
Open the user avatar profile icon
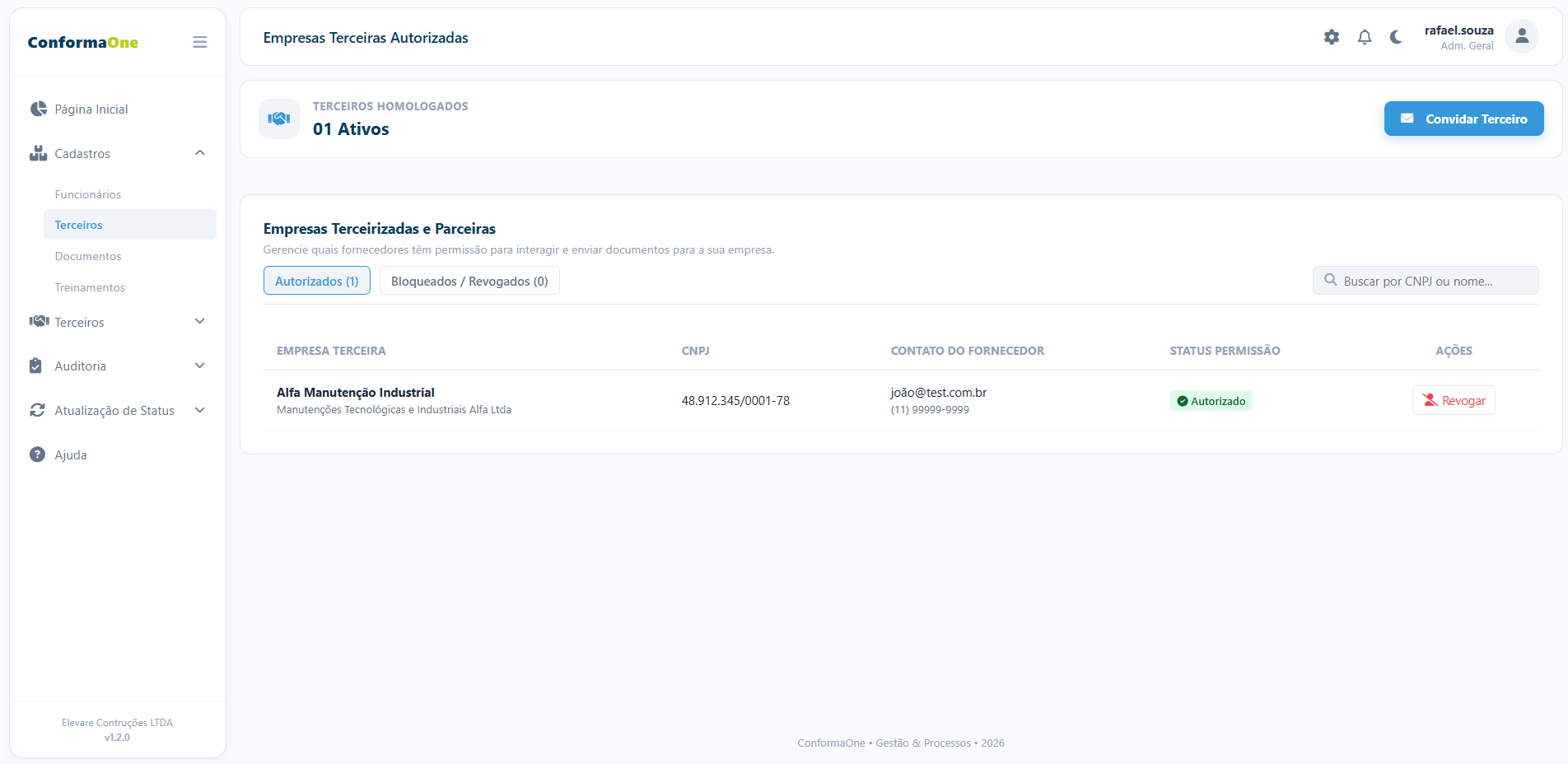(1522, 36)
